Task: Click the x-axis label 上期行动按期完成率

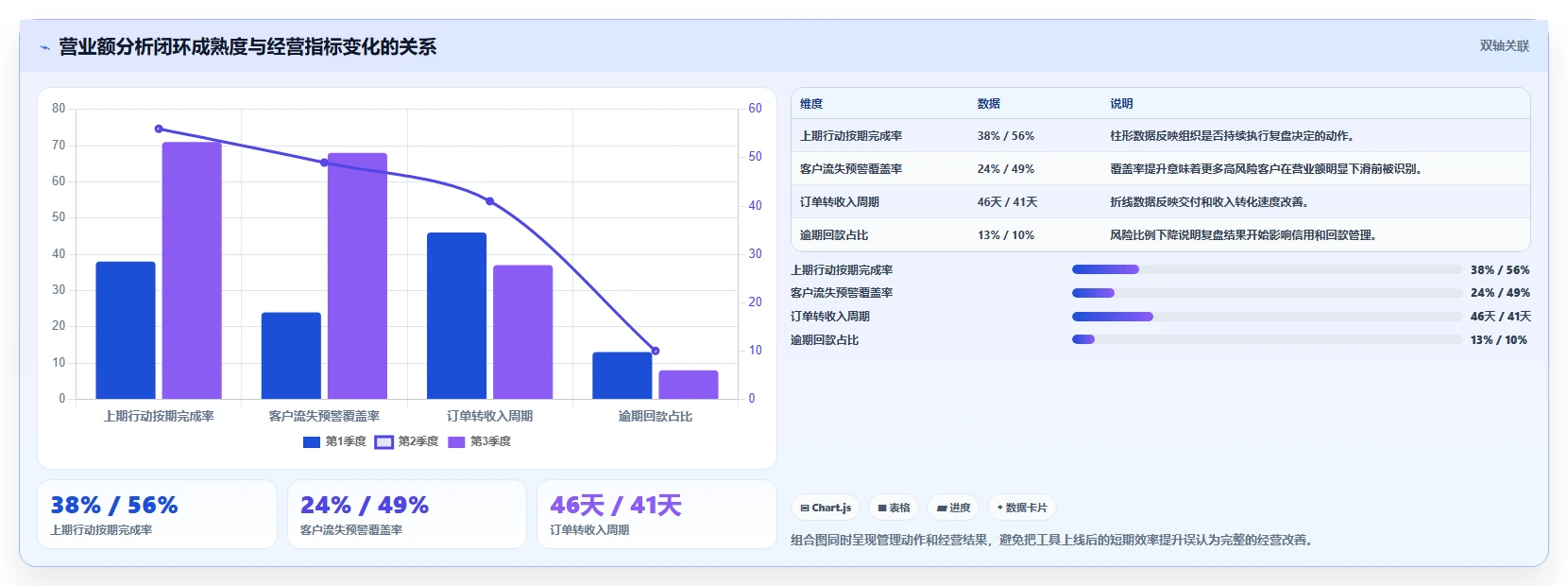Action: [x=159, y=416]
